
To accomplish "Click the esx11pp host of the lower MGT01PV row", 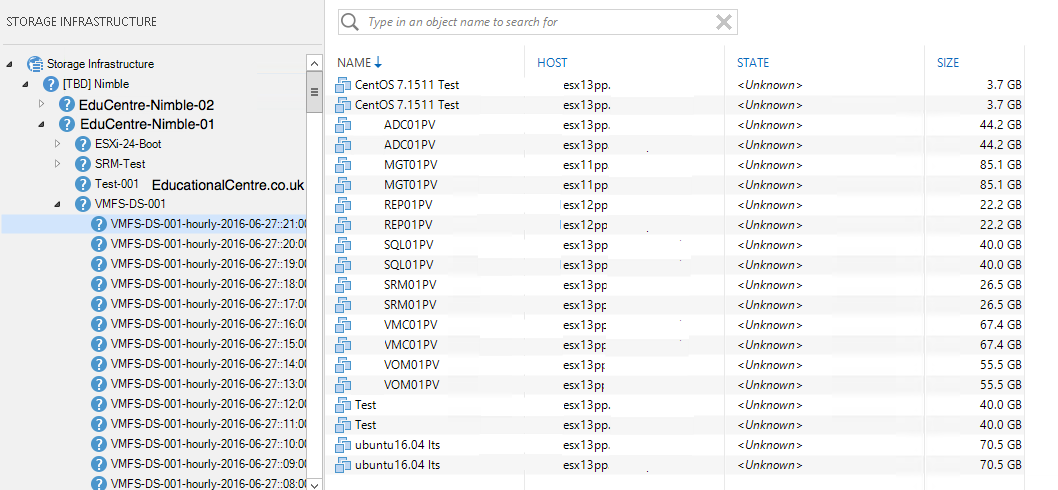I will [586, 185].
